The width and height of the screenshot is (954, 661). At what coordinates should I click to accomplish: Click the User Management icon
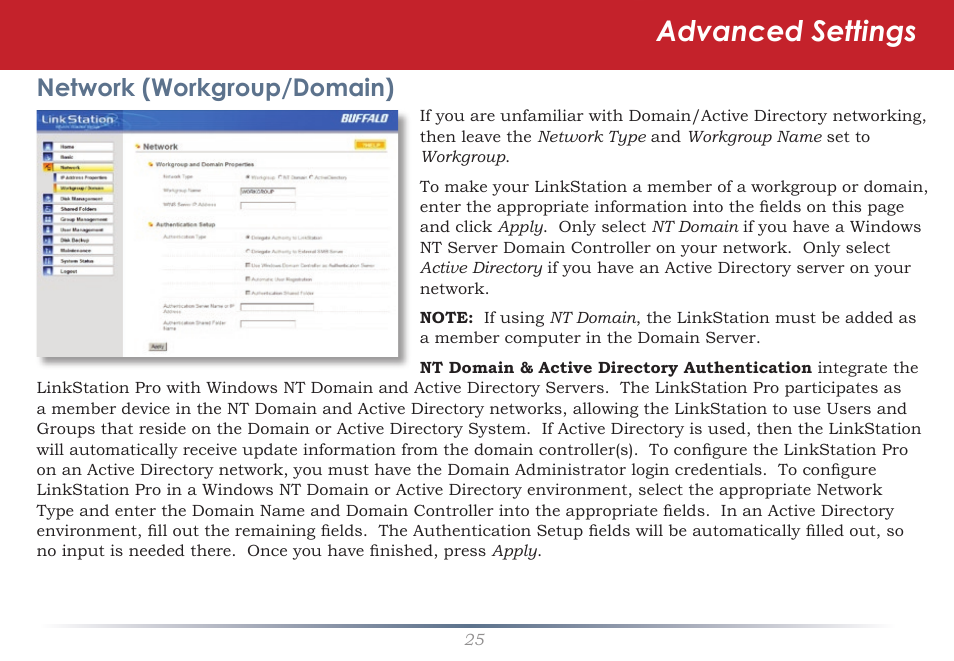tap(48, 229)
